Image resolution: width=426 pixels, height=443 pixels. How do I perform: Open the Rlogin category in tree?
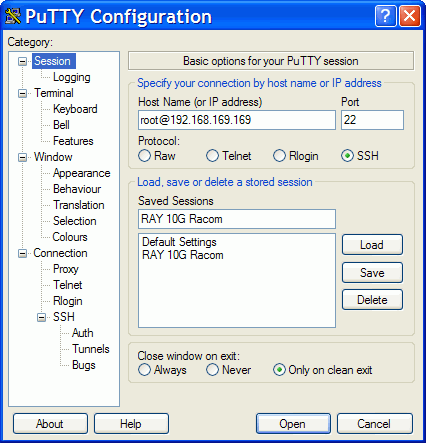pos(68,301)
